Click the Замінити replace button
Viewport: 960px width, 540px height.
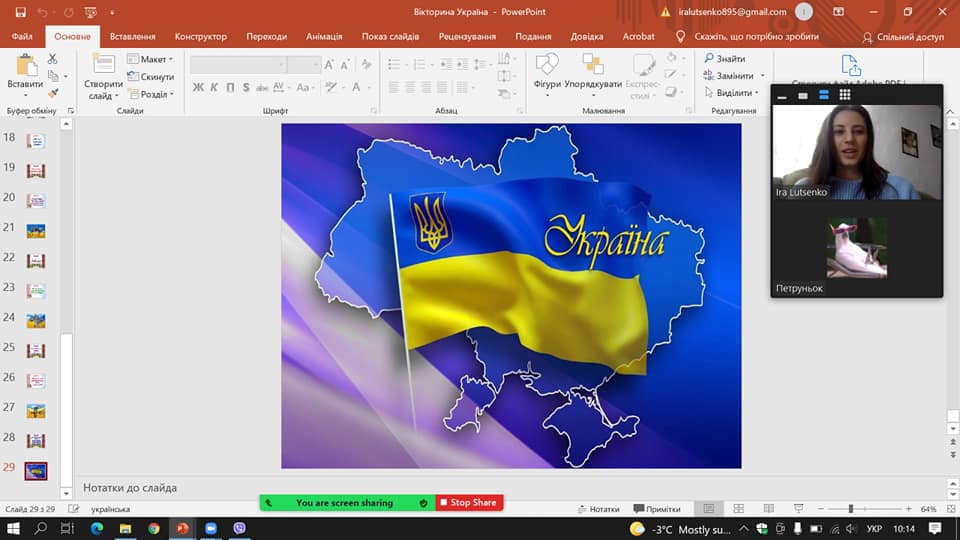point(729,76)
